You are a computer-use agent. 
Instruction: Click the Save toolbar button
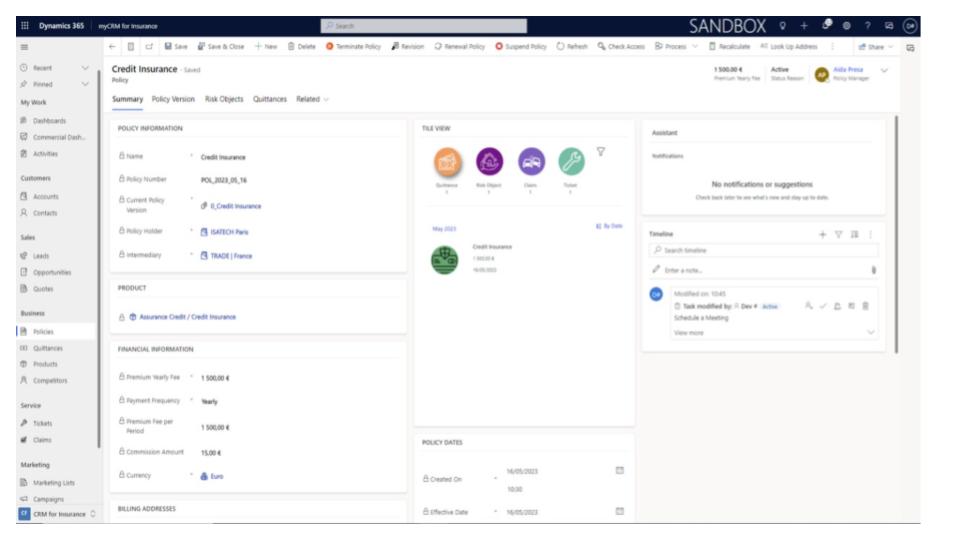coord(176,47)
